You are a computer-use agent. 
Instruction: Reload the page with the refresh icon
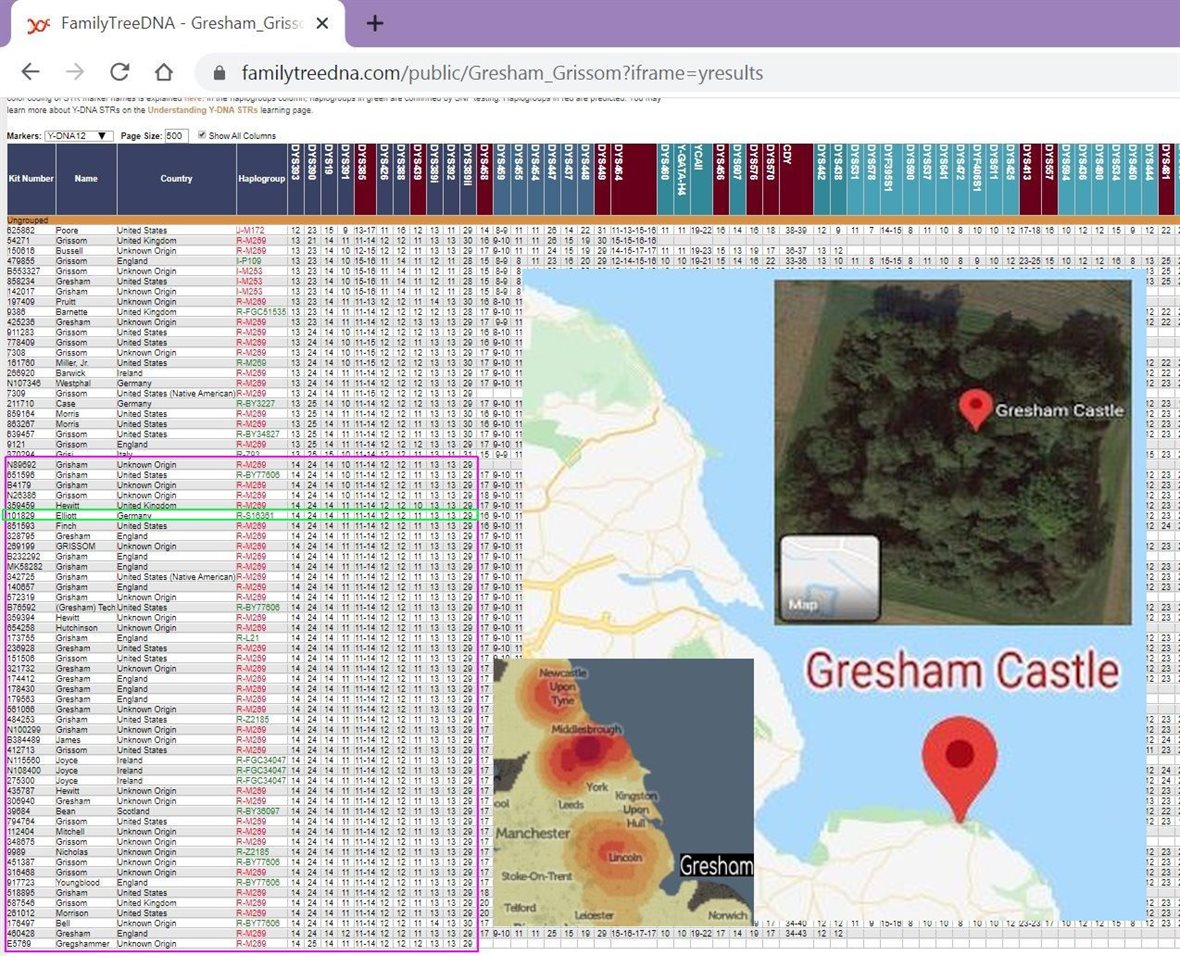[x=120, y=72]
